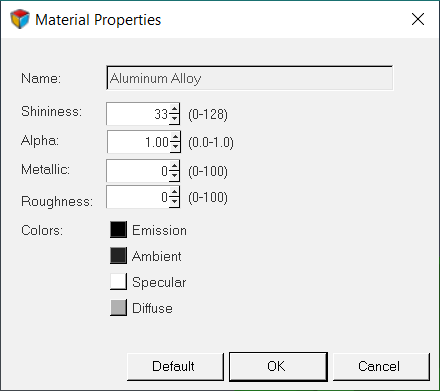Open the Emission color swatch

point(118,229)
